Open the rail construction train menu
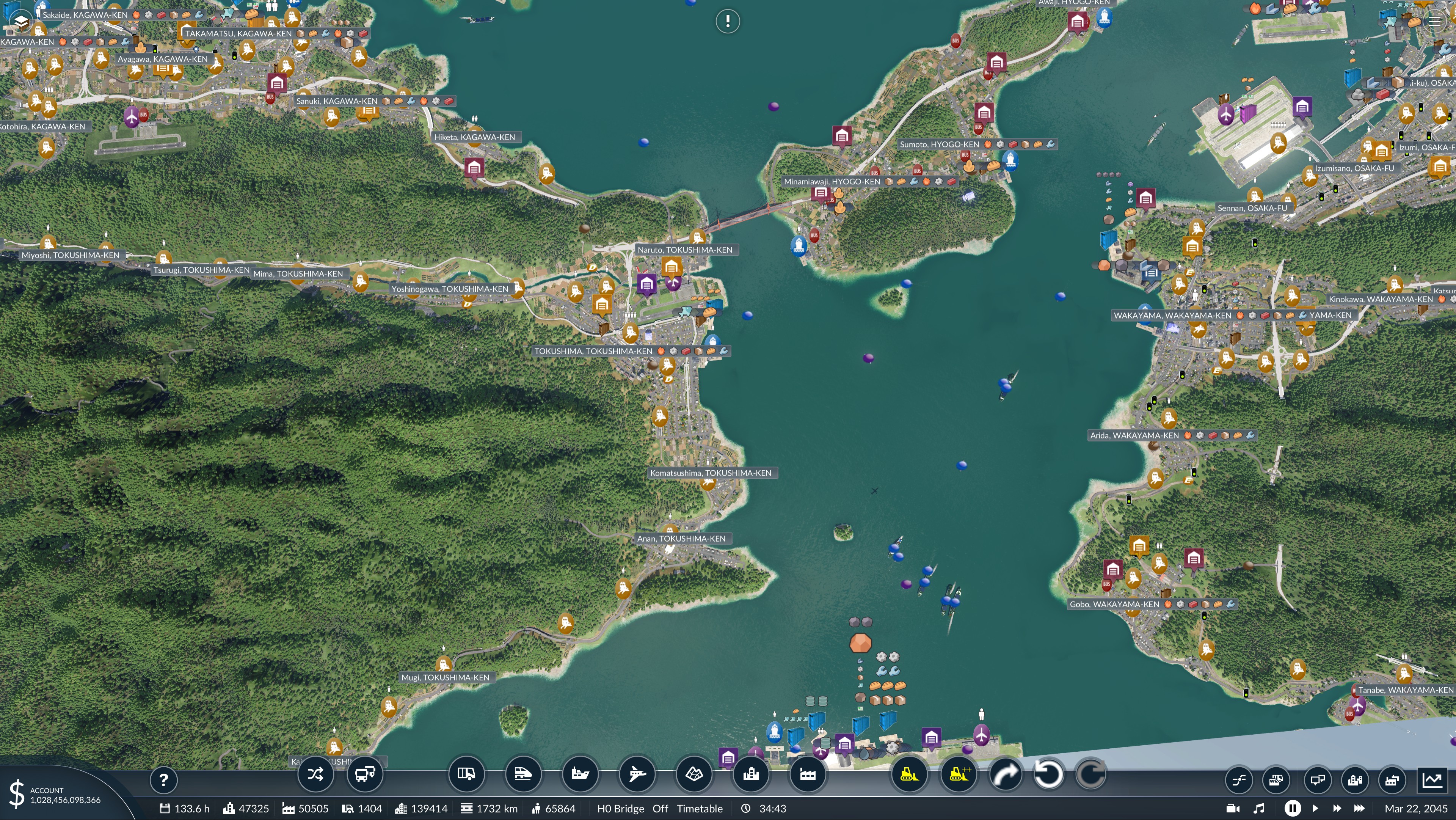 523,774
